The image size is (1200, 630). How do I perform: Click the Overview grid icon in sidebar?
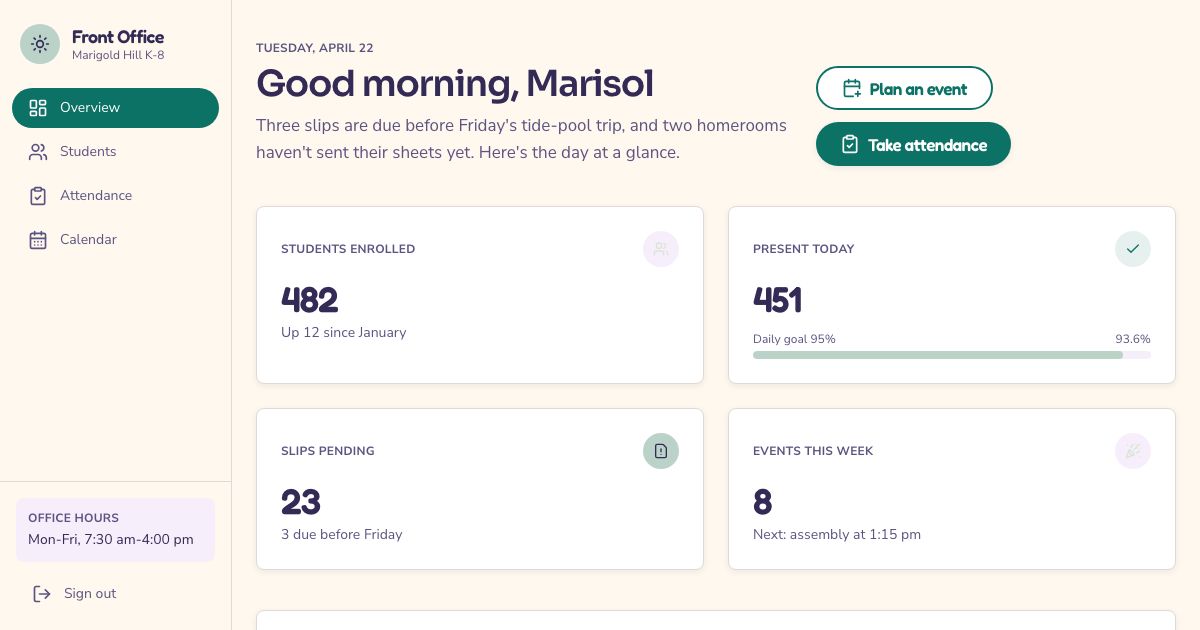tap(38, 108)
